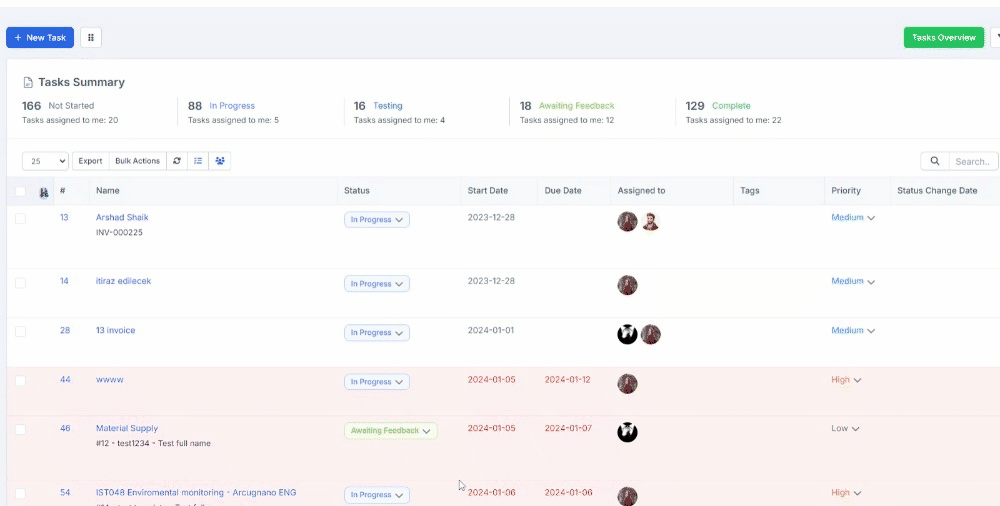Check the box for task 44 wwww
Image resolution: width=1000 pixels, height=506 pixels.
pyautogui.click(x=20, y=380)
